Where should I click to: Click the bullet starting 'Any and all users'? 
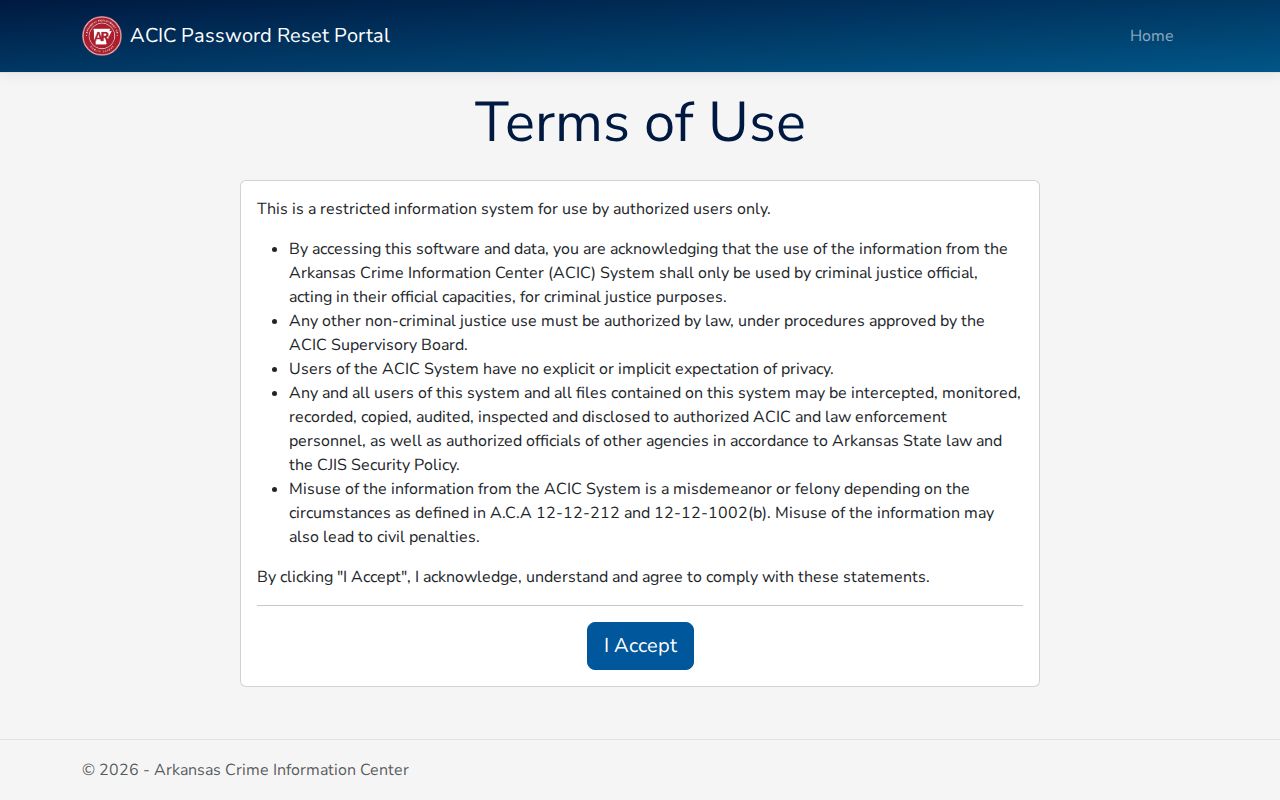click(655, 429)
